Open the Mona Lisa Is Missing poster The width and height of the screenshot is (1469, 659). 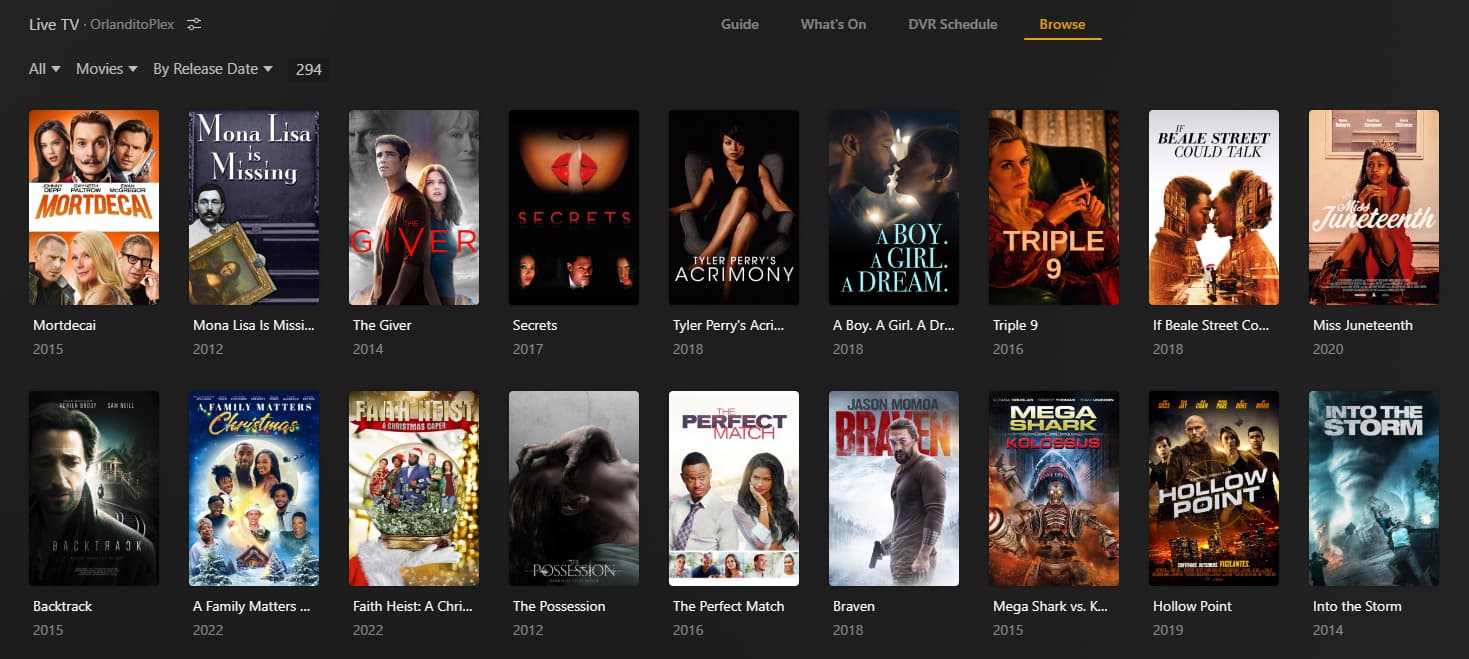point(254,207)
